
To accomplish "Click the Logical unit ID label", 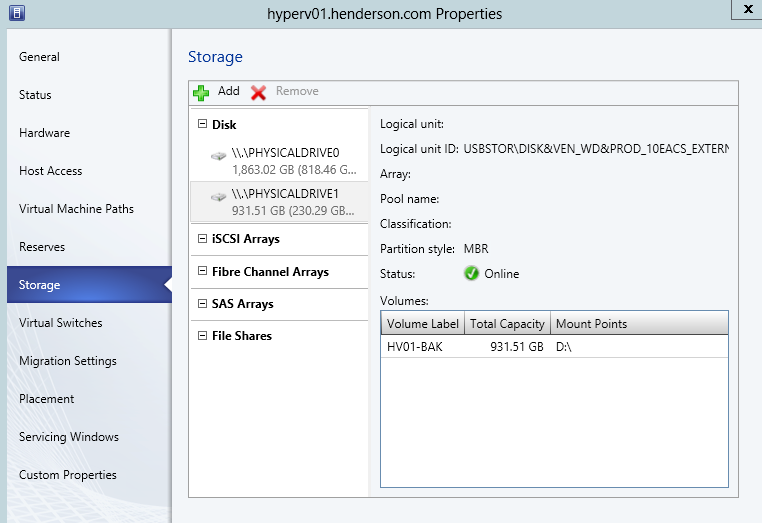I will (419, 149).
